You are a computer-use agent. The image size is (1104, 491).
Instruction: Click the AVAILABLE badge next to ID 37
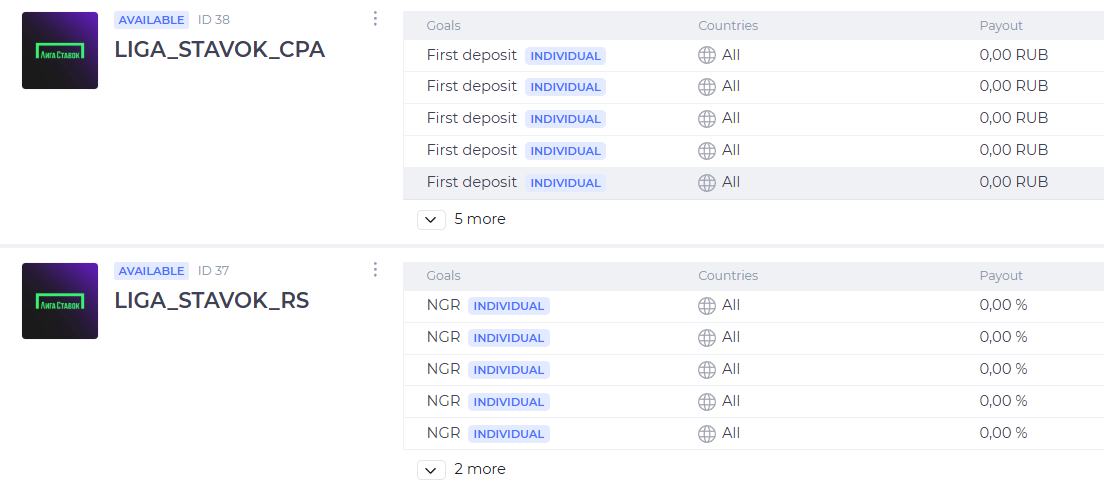(x=151, y=271)
